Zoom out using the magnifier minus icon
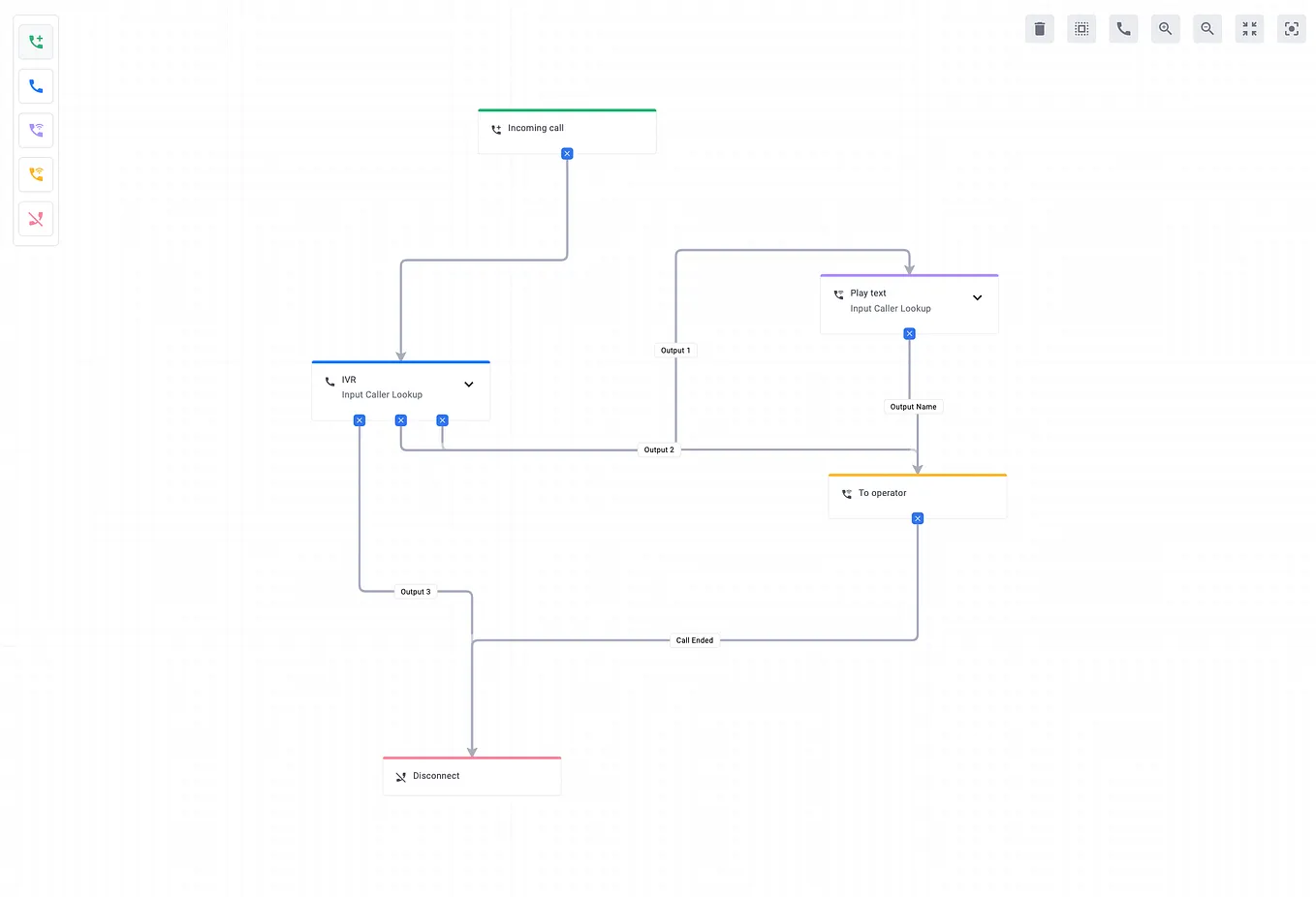 coord(1207,28)
